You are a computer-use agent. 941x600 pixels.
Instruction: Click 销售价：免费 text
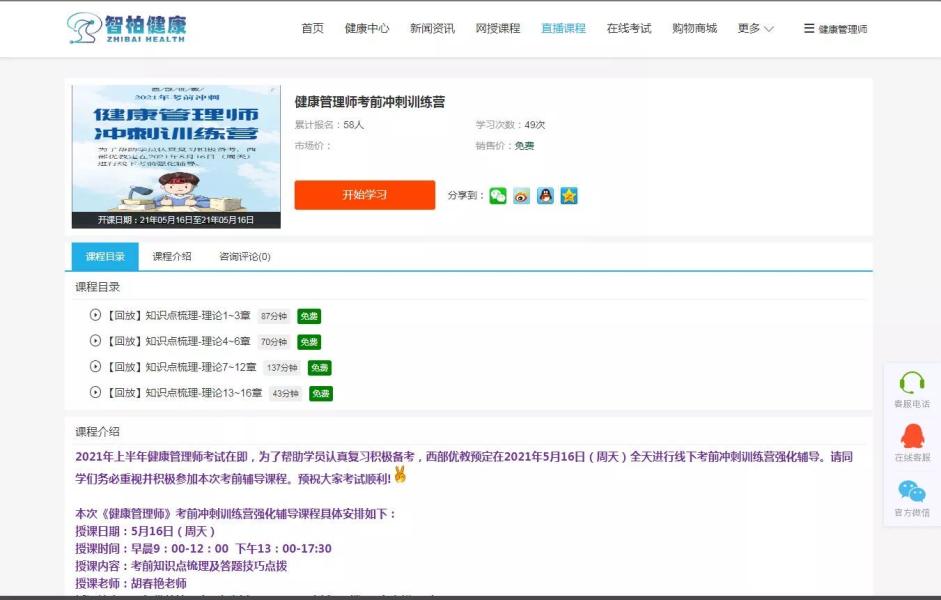(505, 146)
